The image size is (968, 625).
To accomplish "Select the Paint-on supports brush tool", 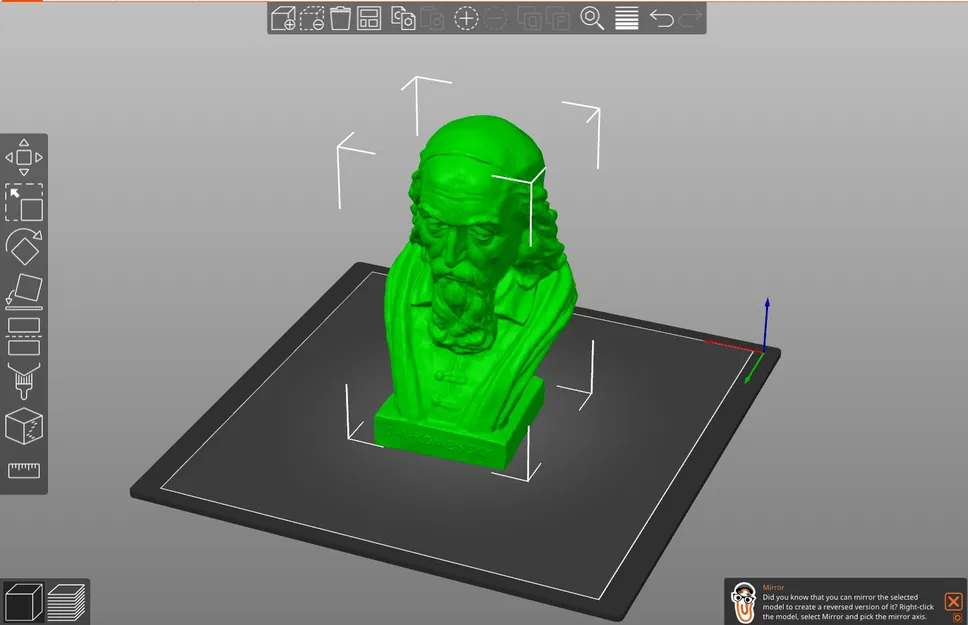I will [24, 381].
